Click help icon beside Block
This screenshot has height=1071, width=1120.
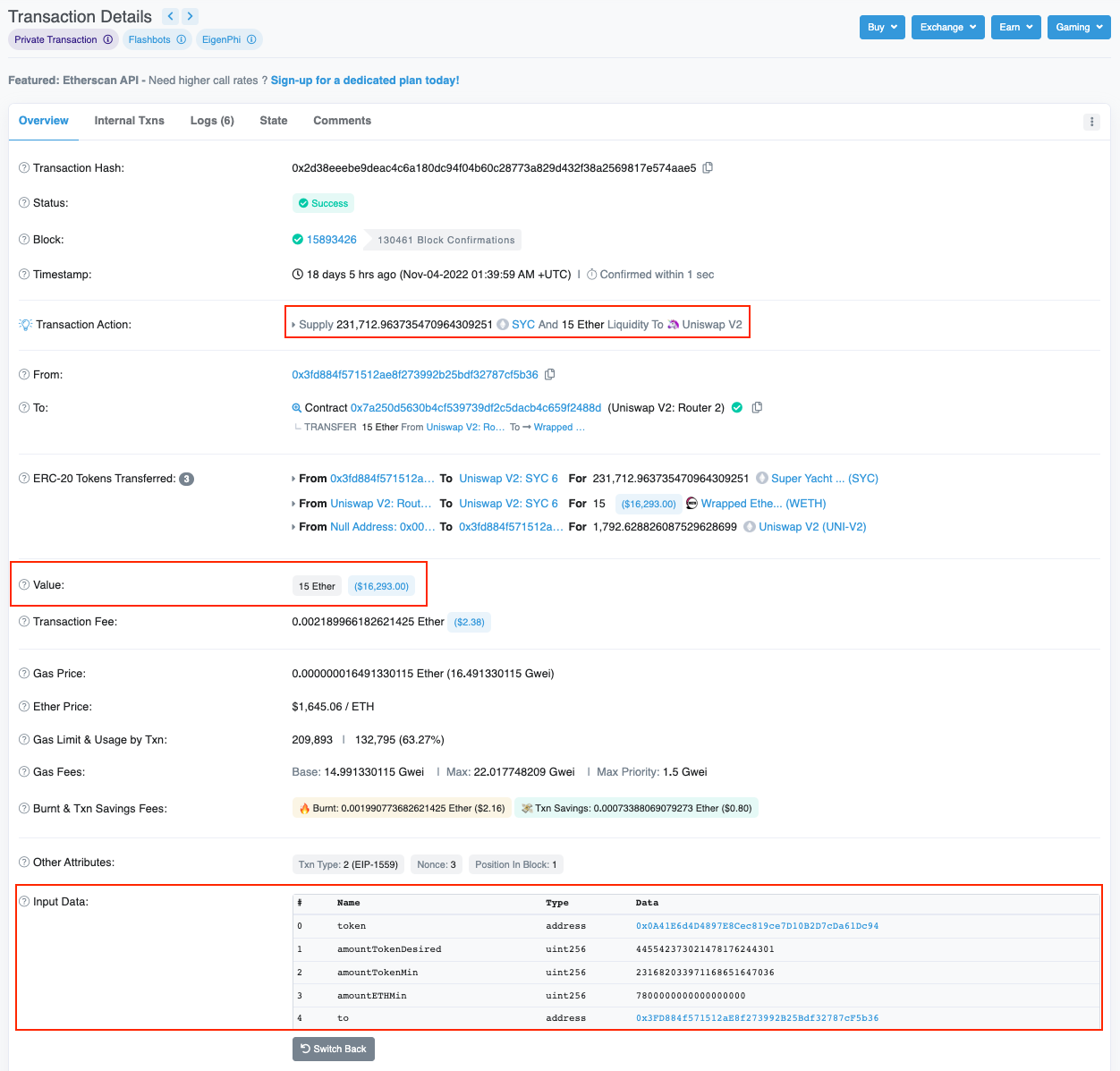tap(24, 240)
